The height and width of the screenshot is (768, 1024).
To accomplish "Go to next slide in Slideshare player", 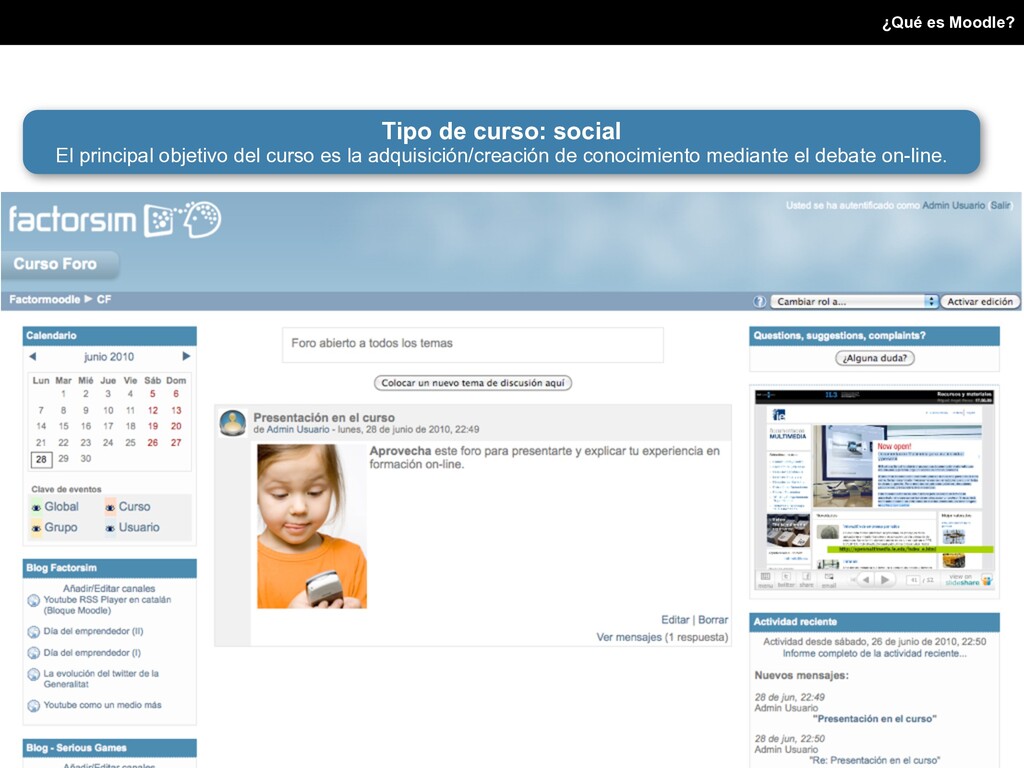I will pos(885,579).
